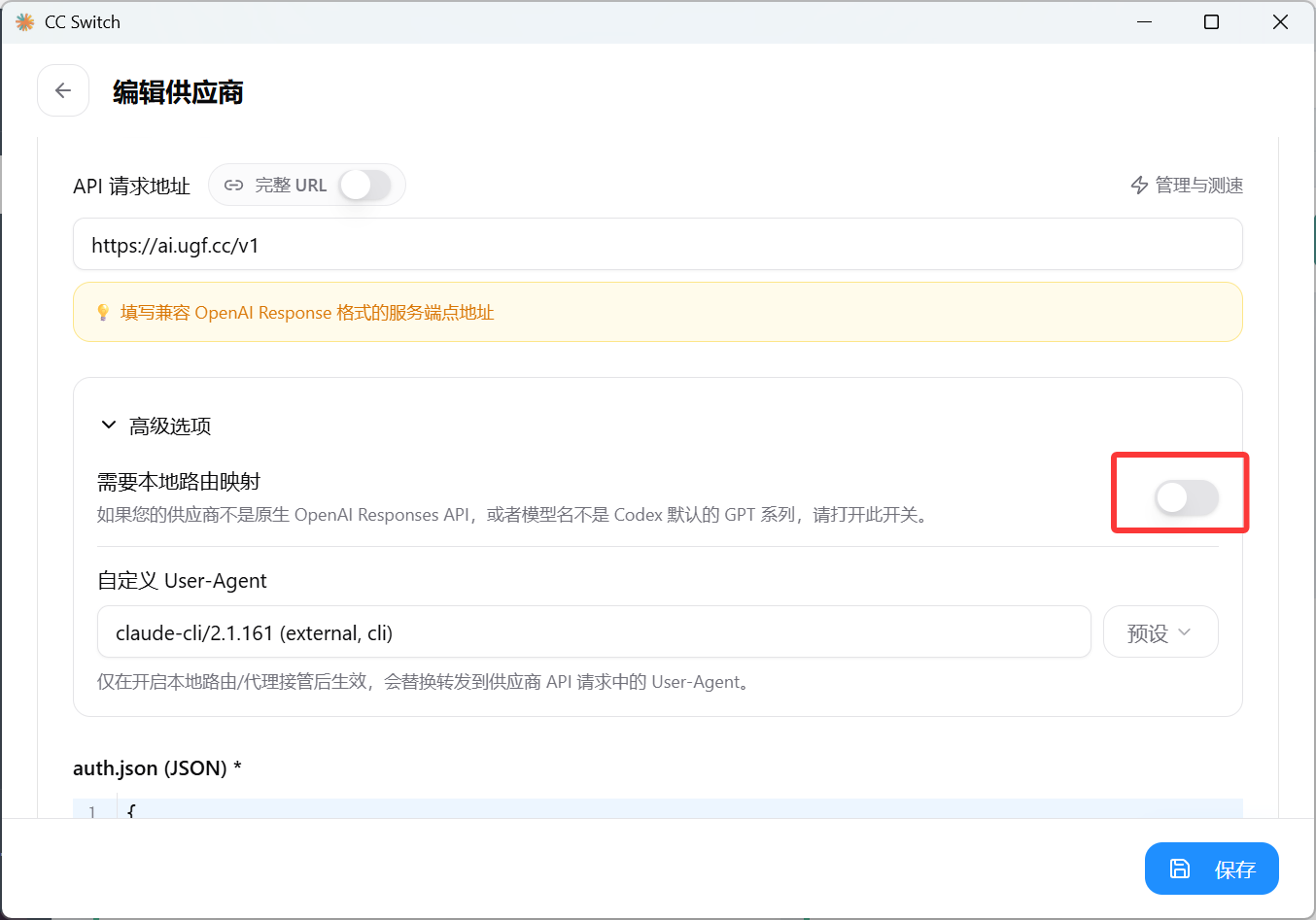Click the CC Switch app logo icon
The image size is (1316, 920).
pos(25,21)
